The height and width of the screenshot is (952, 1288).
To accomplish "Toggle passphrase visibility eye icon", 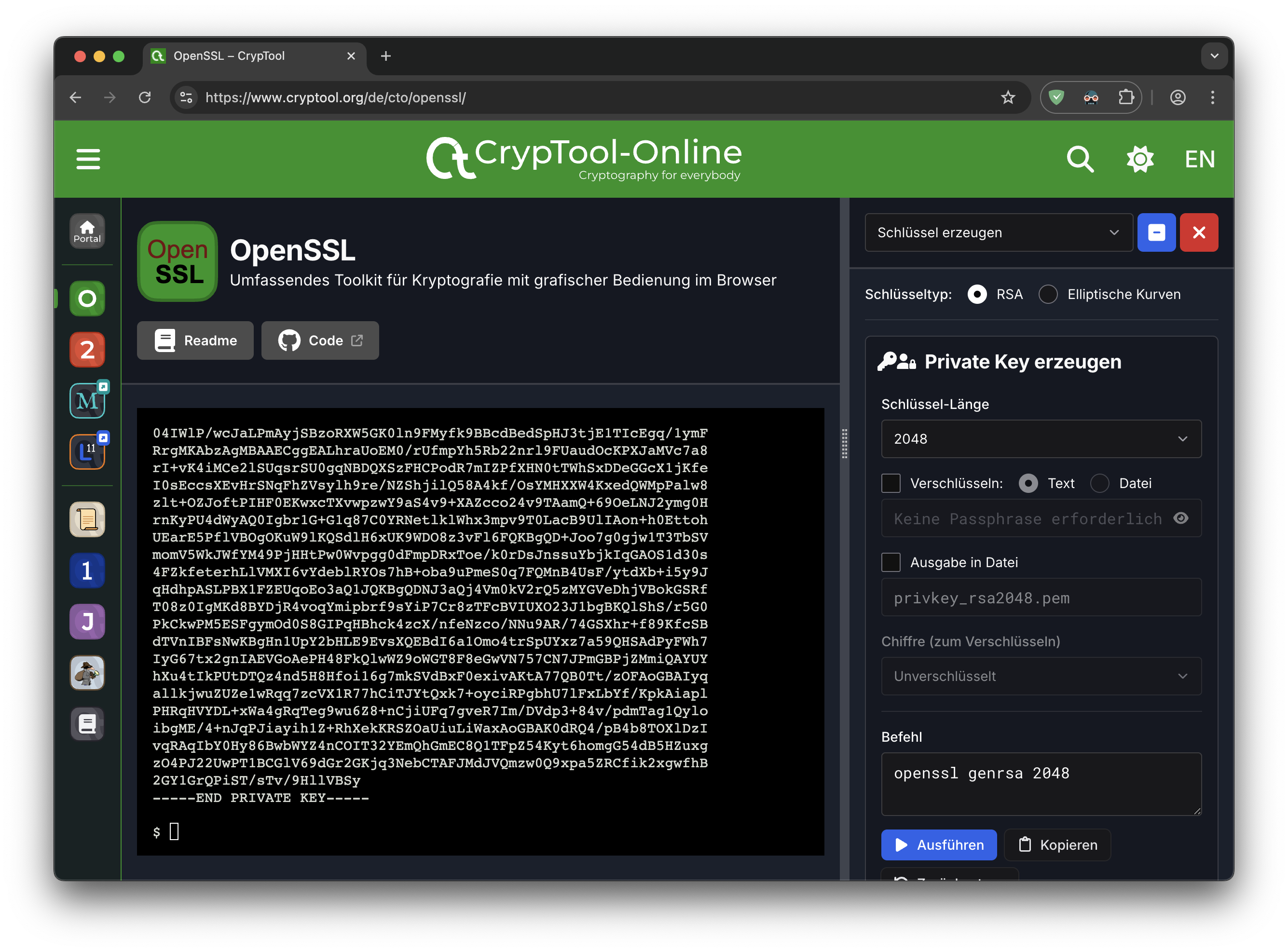I will coord(1181,518).
